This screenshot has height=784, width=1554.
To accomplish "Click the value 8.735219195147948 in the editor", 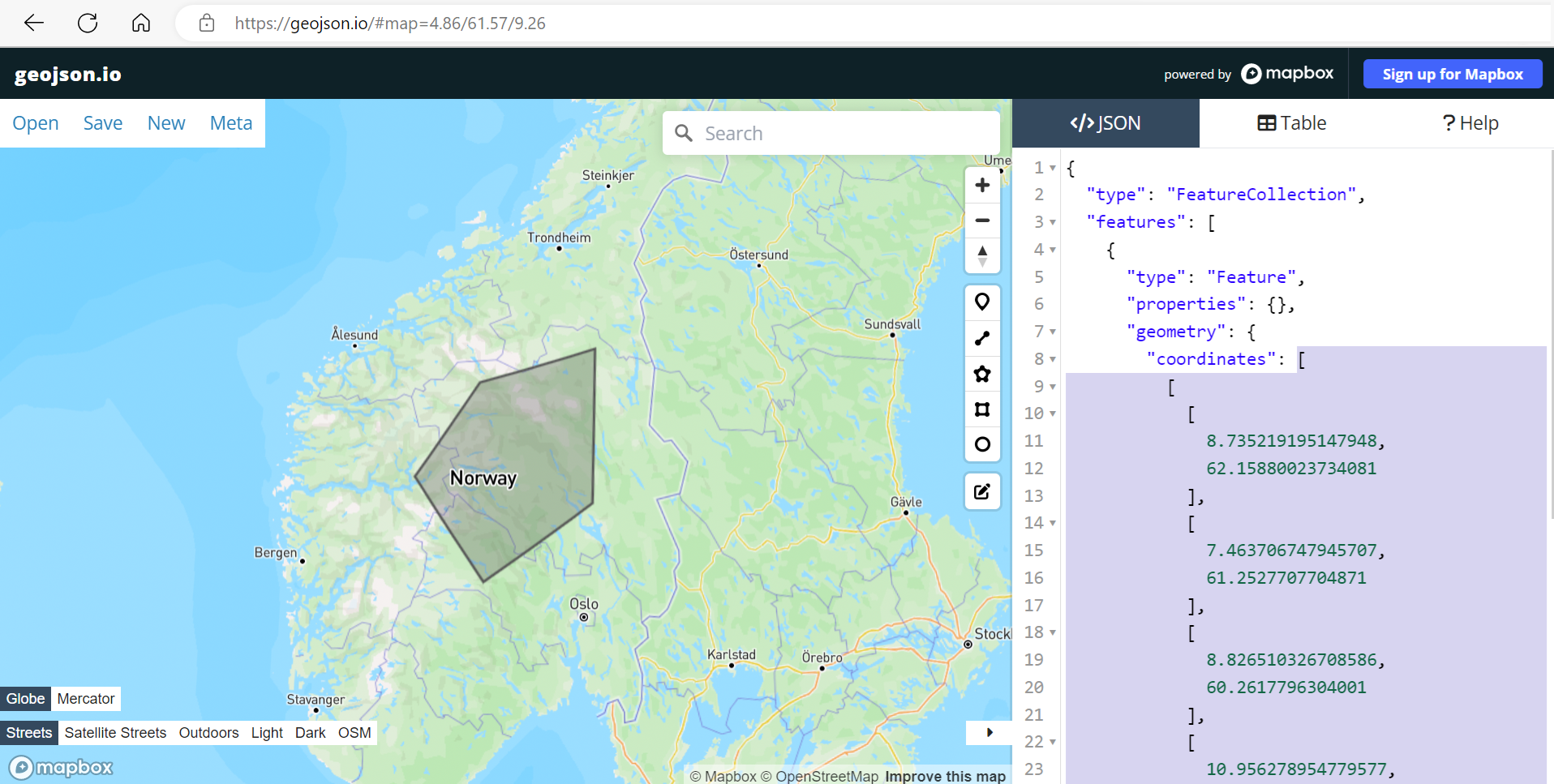I will click(x=1292, y=441).
